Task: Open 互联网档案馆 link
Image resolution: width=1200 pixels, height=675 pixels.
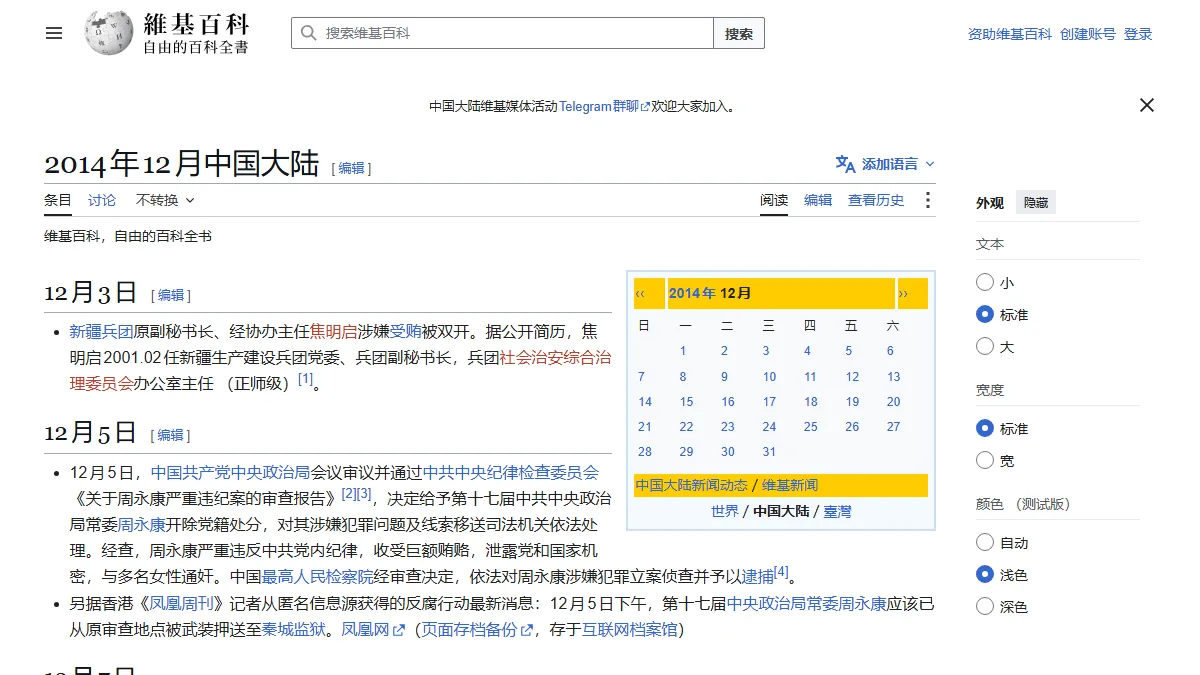Action: coord(630,629)
